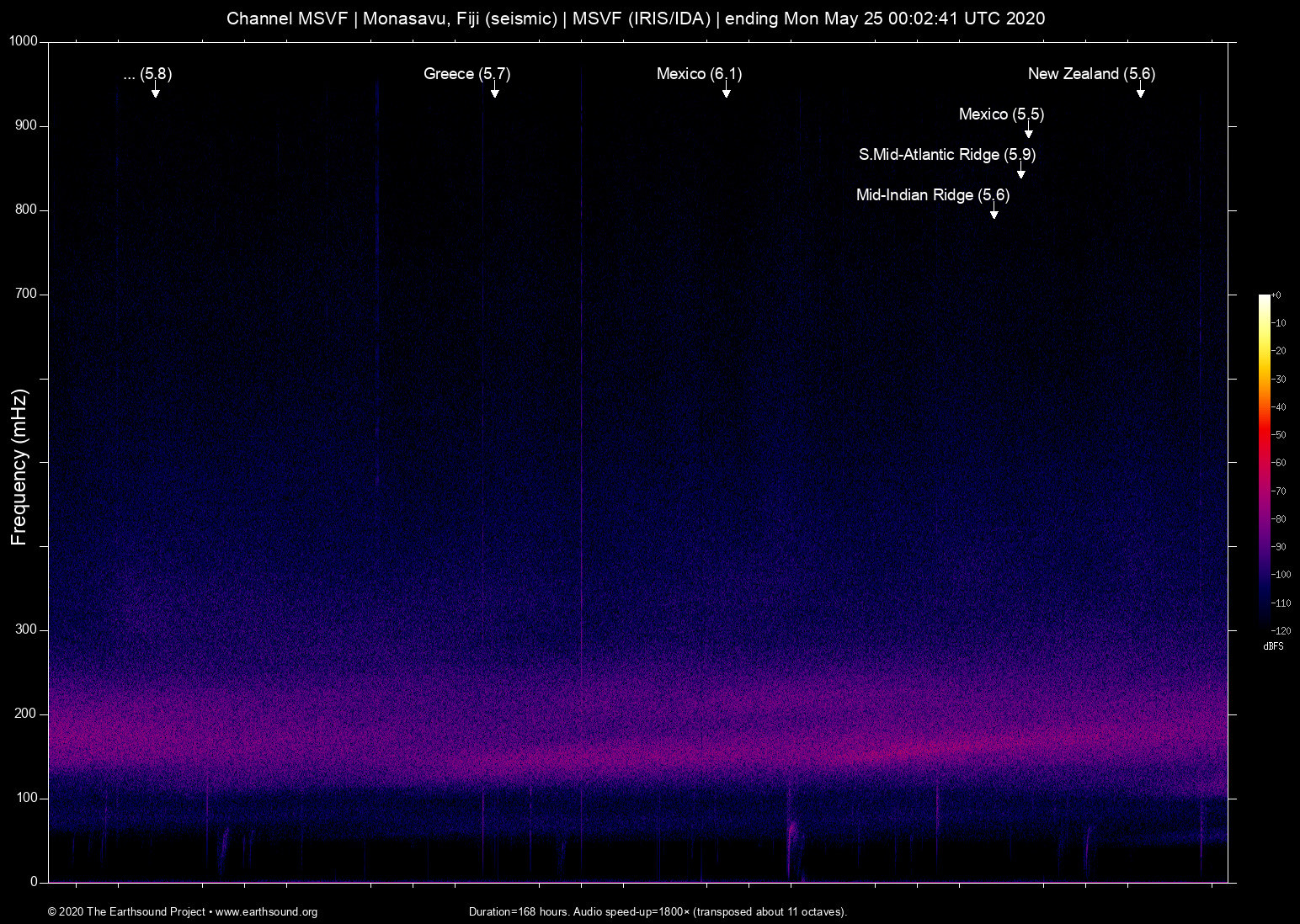1300x924 pixels.
Task: Click the arrow marker under Greece (5.7)
Action: coord(495,91)
